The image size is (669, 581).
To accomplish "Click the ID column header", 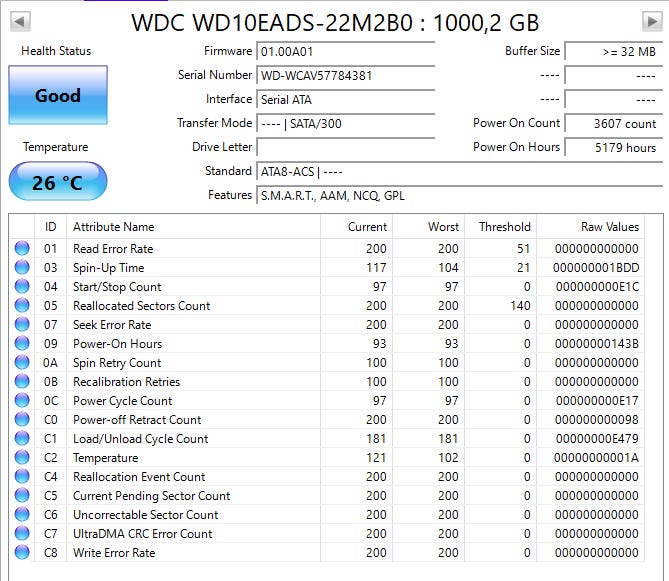I will [50, 227].
